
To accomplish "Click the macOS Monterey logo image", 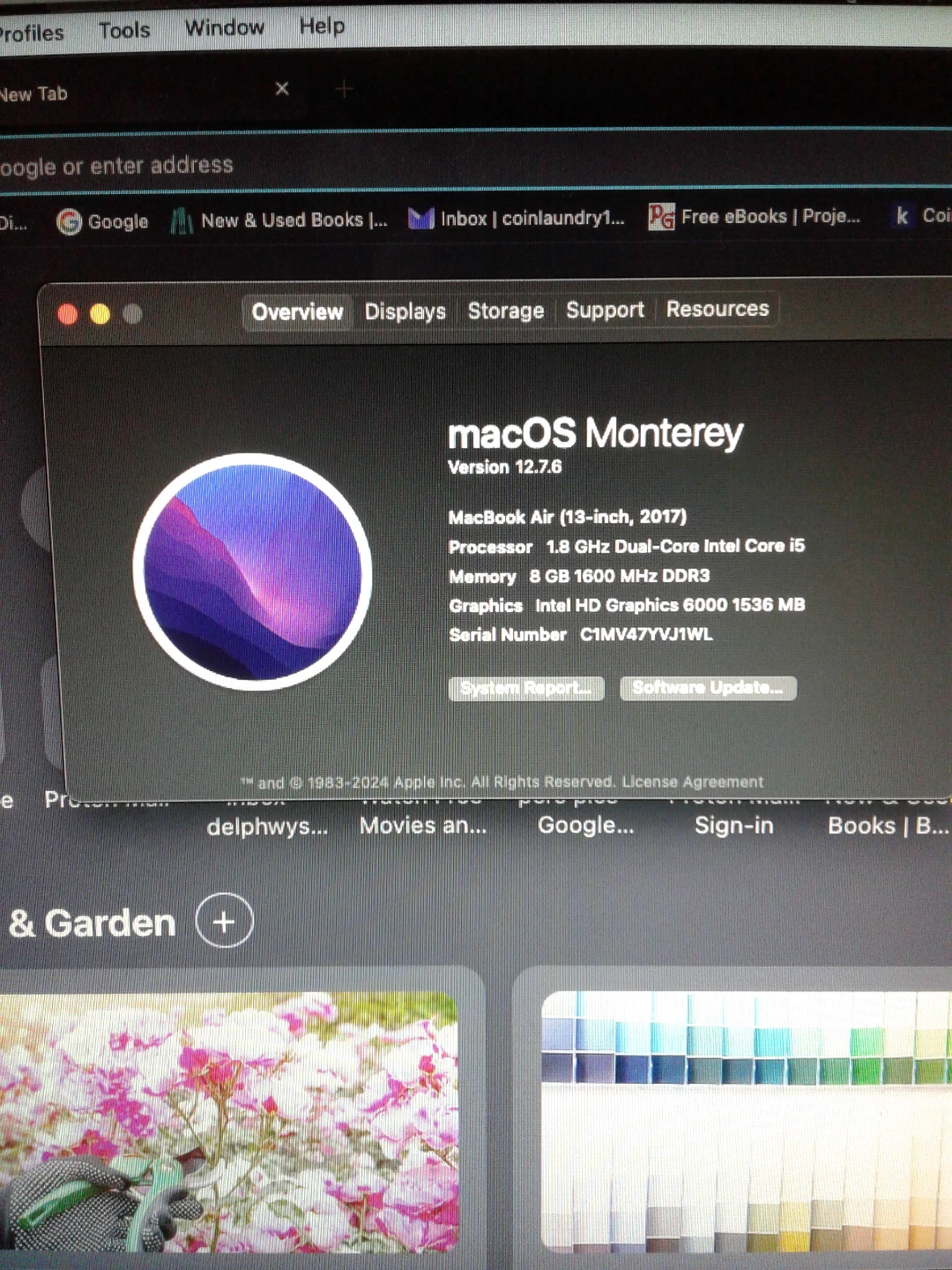I will click(253, 571).
